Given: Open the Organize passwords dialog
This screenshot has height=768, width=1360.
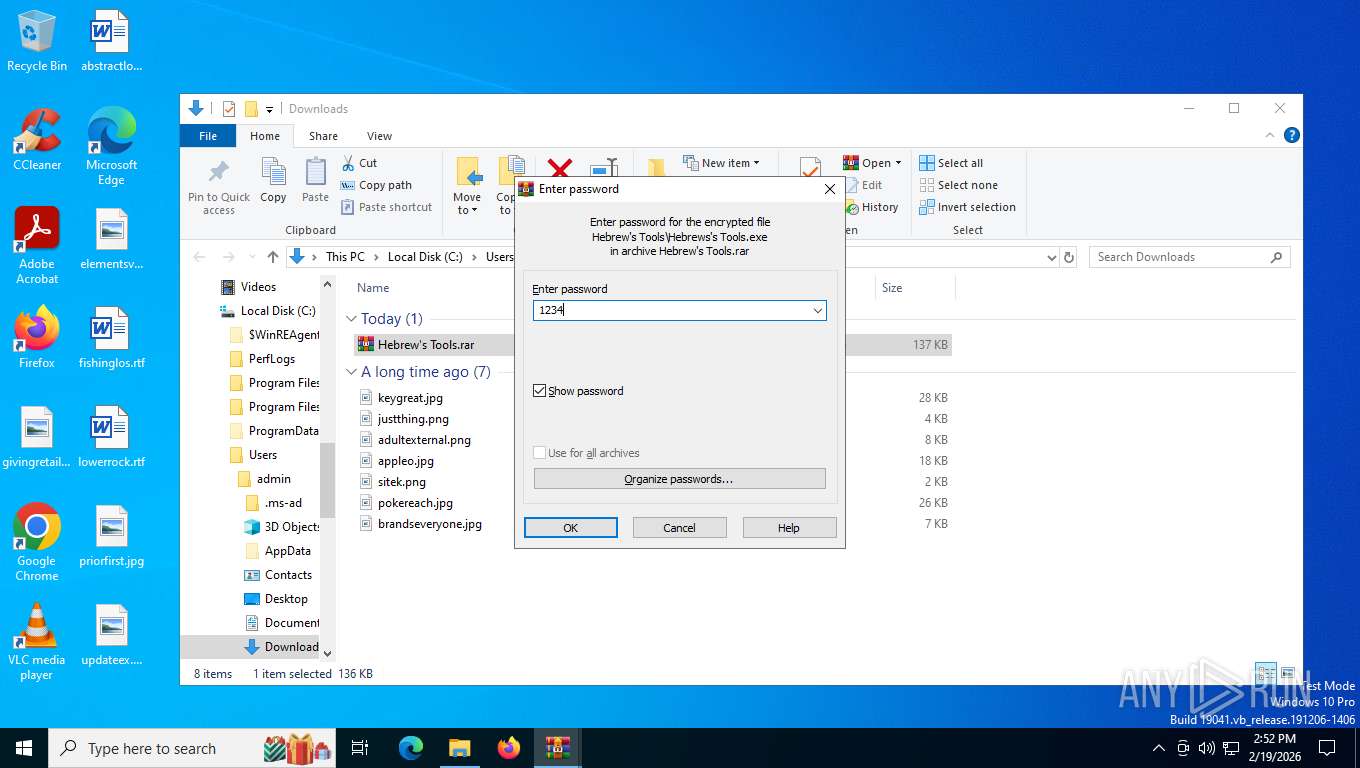Looking at the screenshot, I should point(679,479).
